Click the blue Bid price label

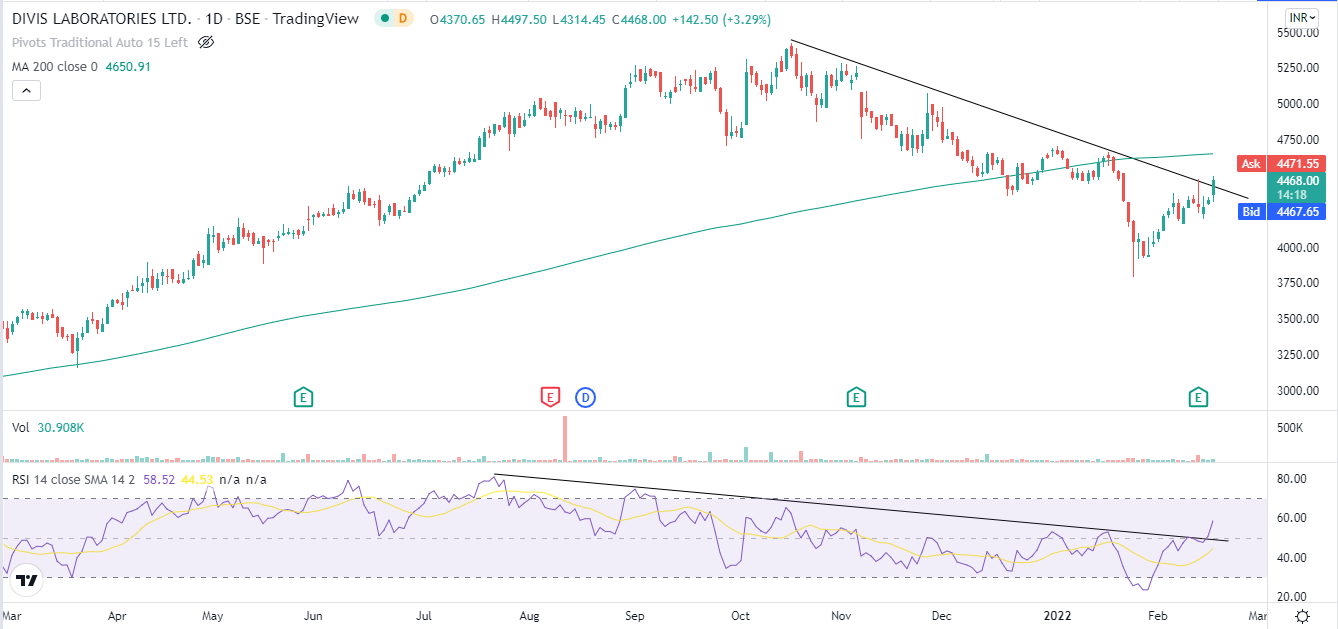point(1250,212)
